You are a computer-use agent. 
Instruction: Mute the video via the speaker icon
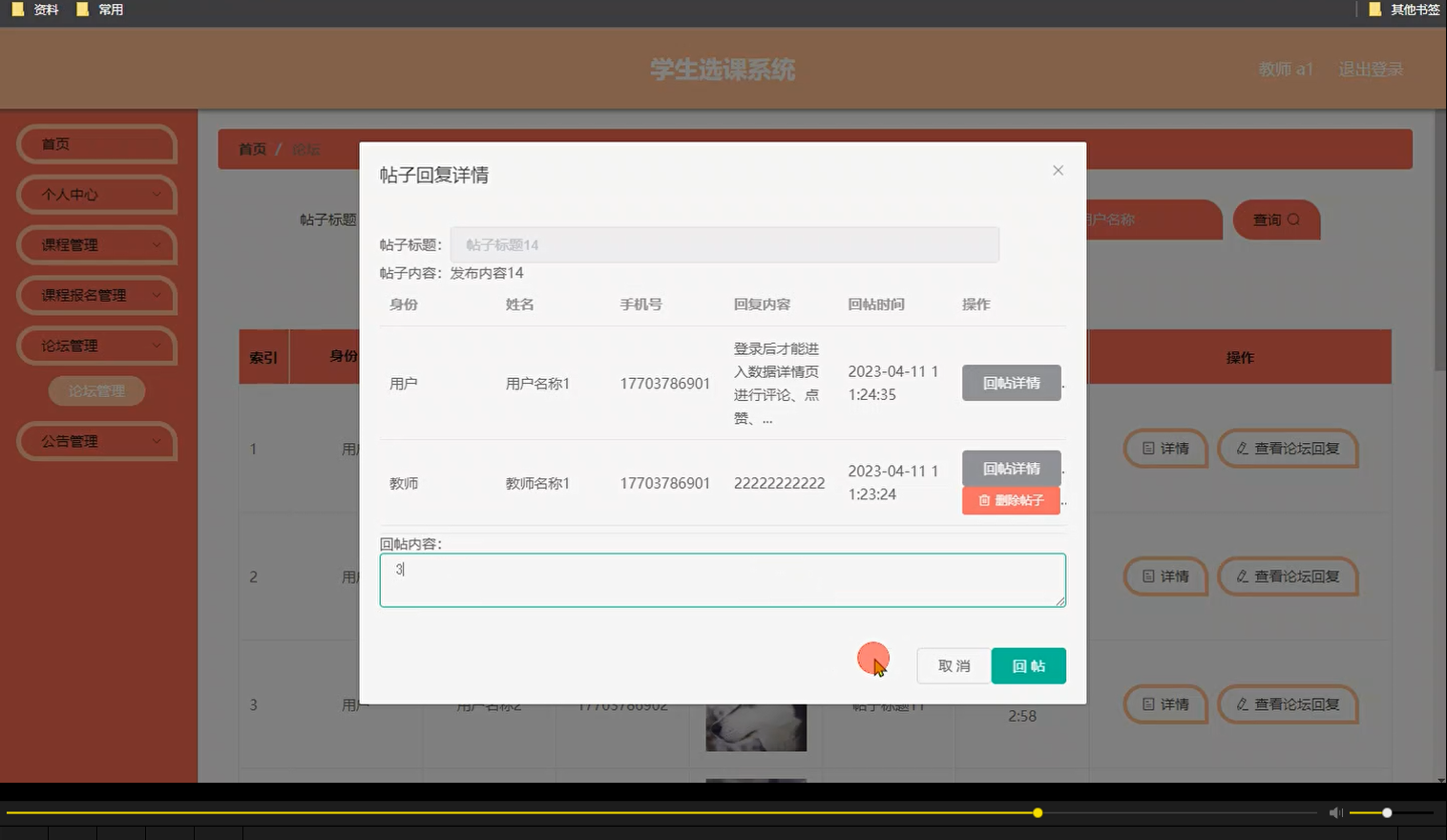point(1335,812)
